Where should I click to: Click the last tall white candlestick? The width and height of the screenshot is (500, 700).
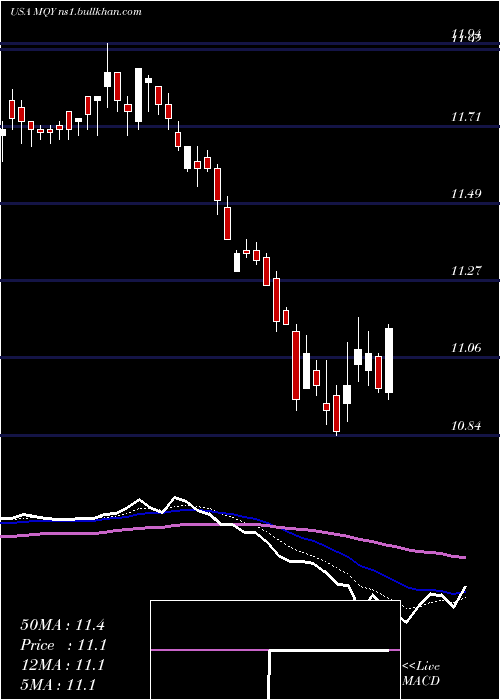click(389, 361)
